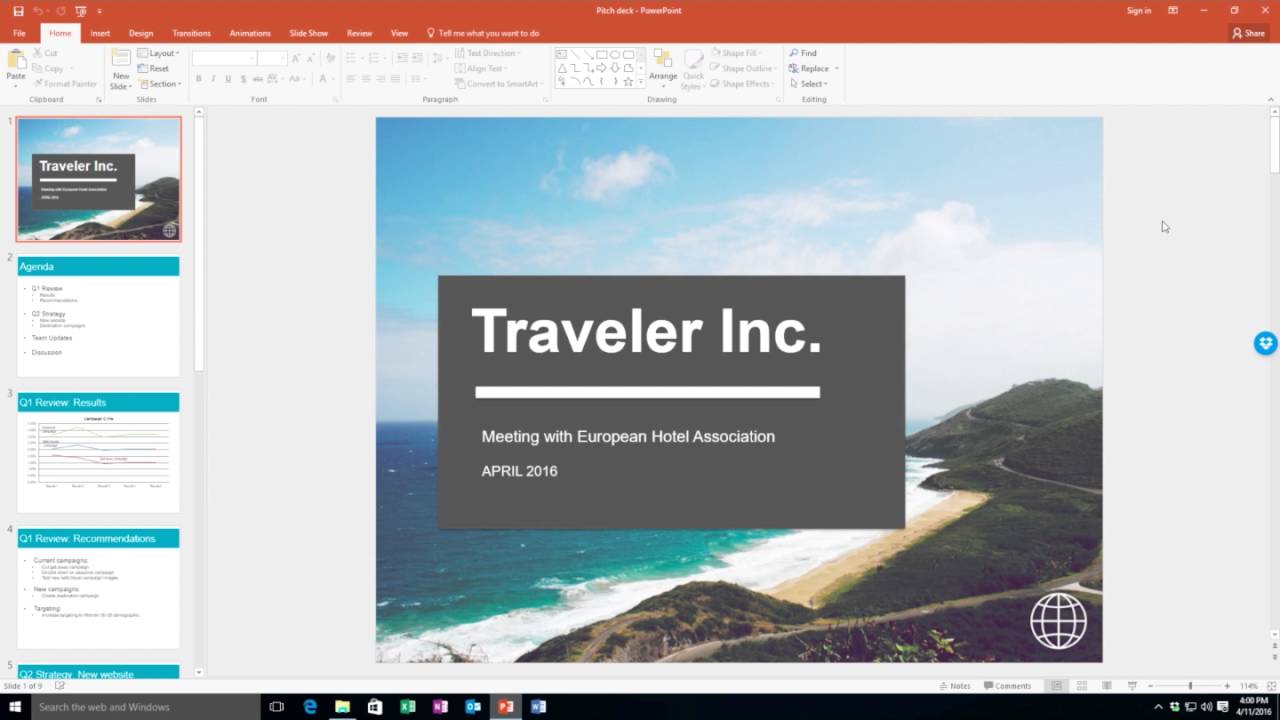Click the Notes button in status bar
1280x720 pixels.
click(x=954, y=686)
